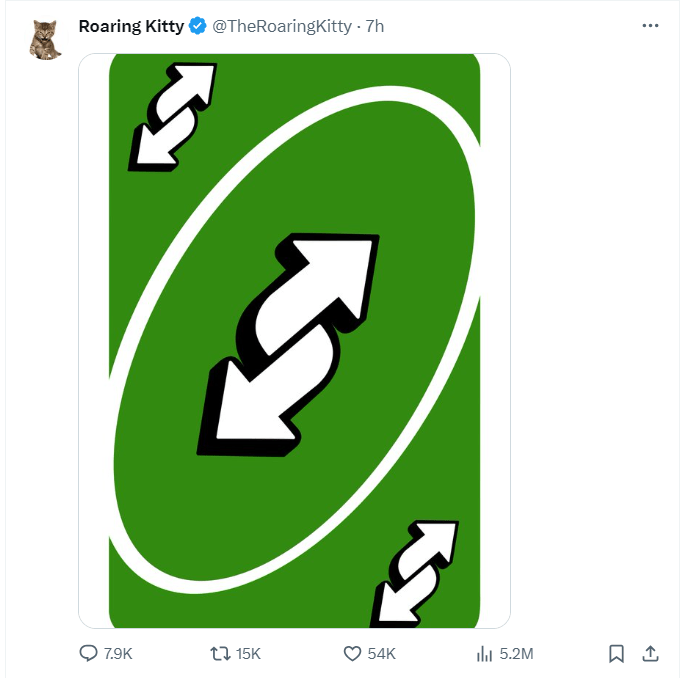
Task: Open the three-dot More options menu
Action: click(x=650, y=26)
